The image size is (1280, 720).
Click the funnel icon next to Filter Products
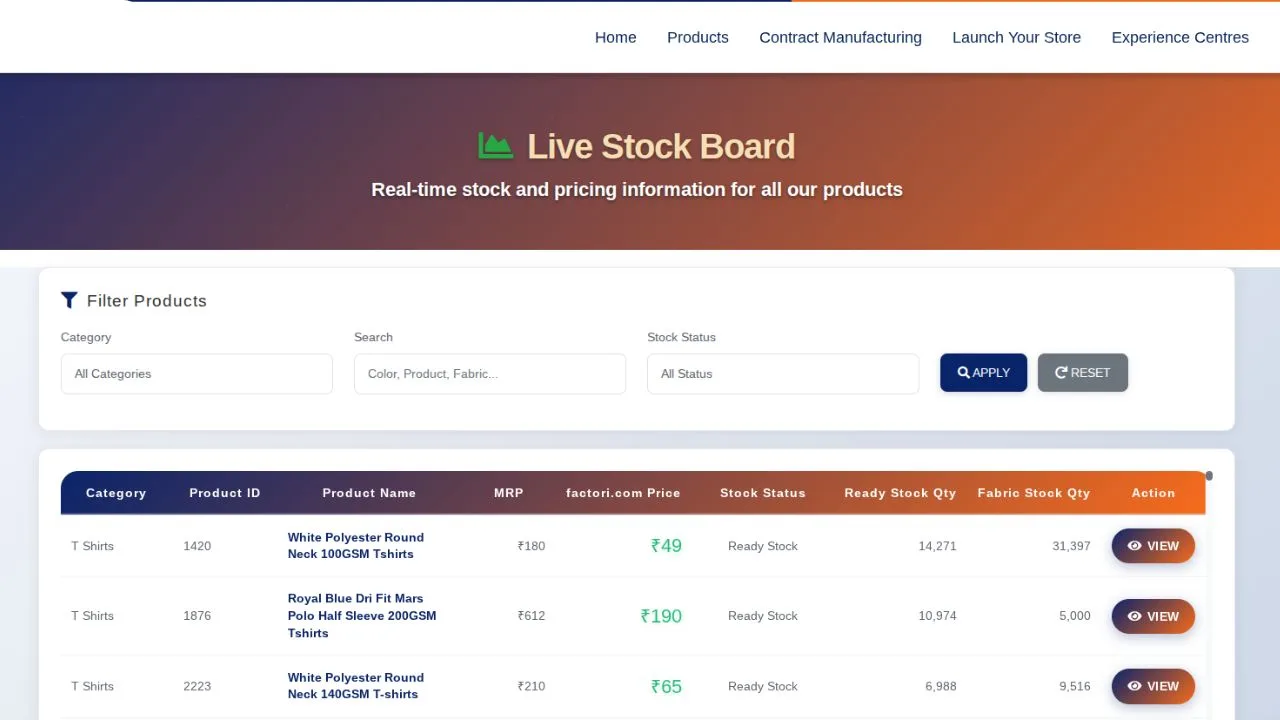click(x=69, y=300)
